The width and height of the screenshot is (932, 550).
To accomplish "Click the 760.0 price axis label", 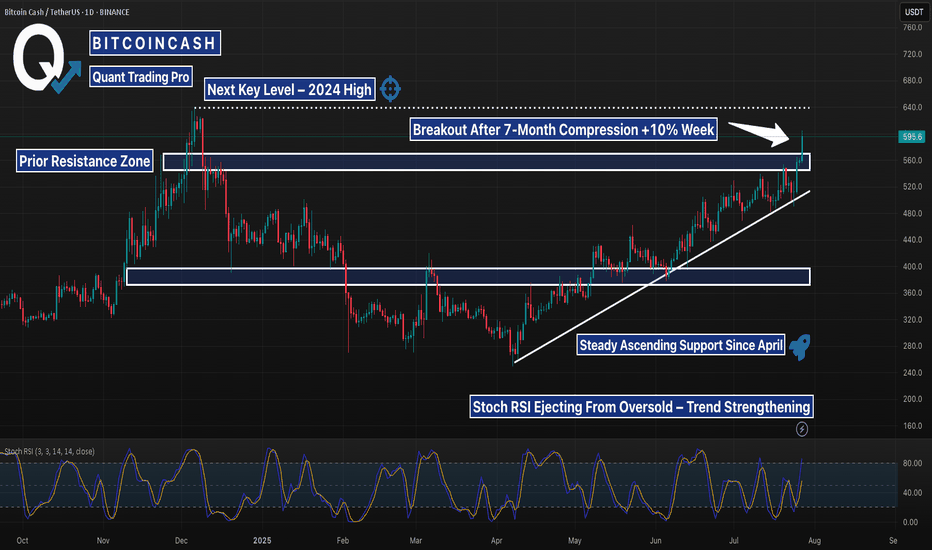I will pyautogui.click(x=912, y=27).
